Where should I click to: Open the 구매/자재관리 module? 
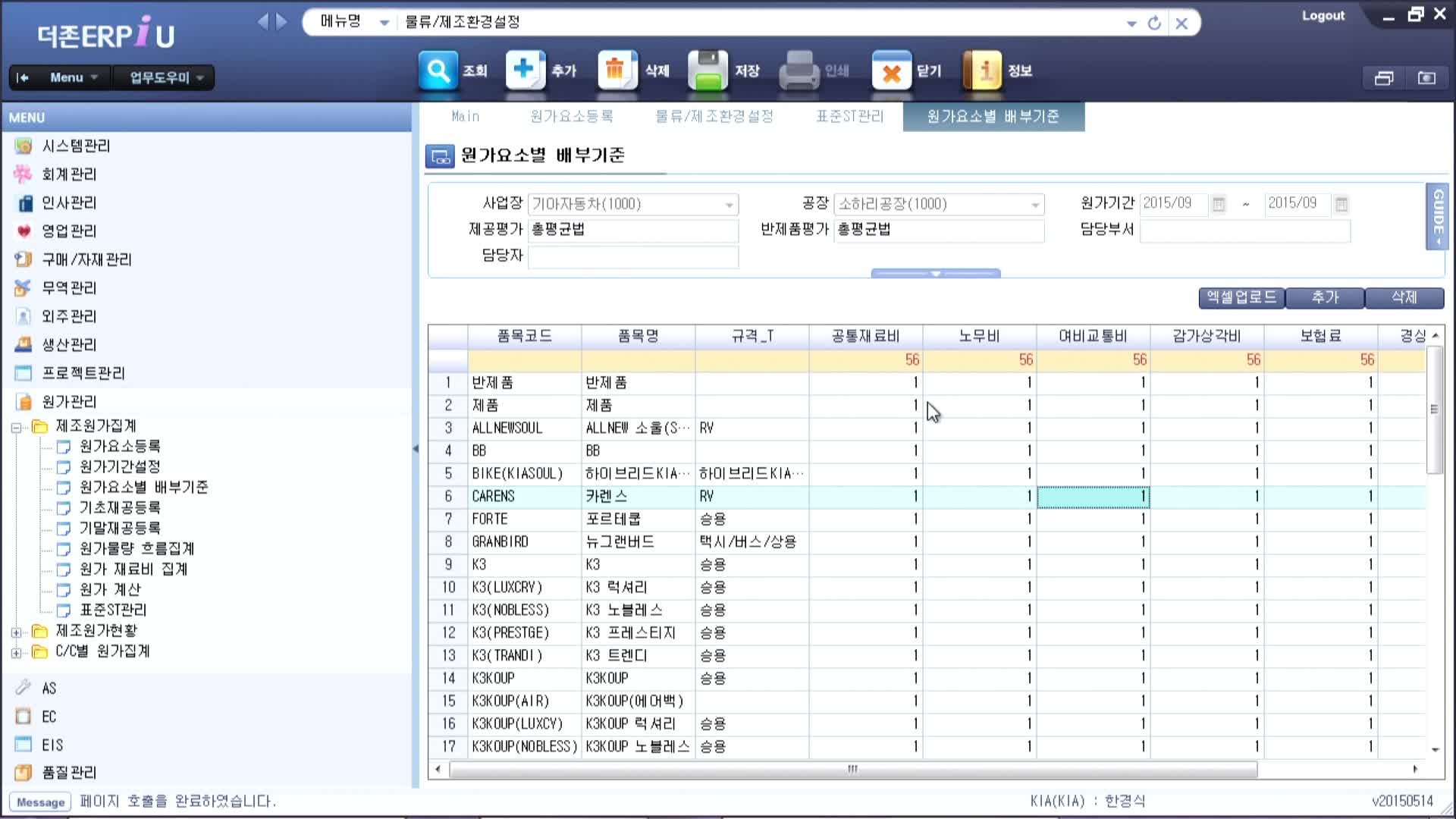[86, 259]
